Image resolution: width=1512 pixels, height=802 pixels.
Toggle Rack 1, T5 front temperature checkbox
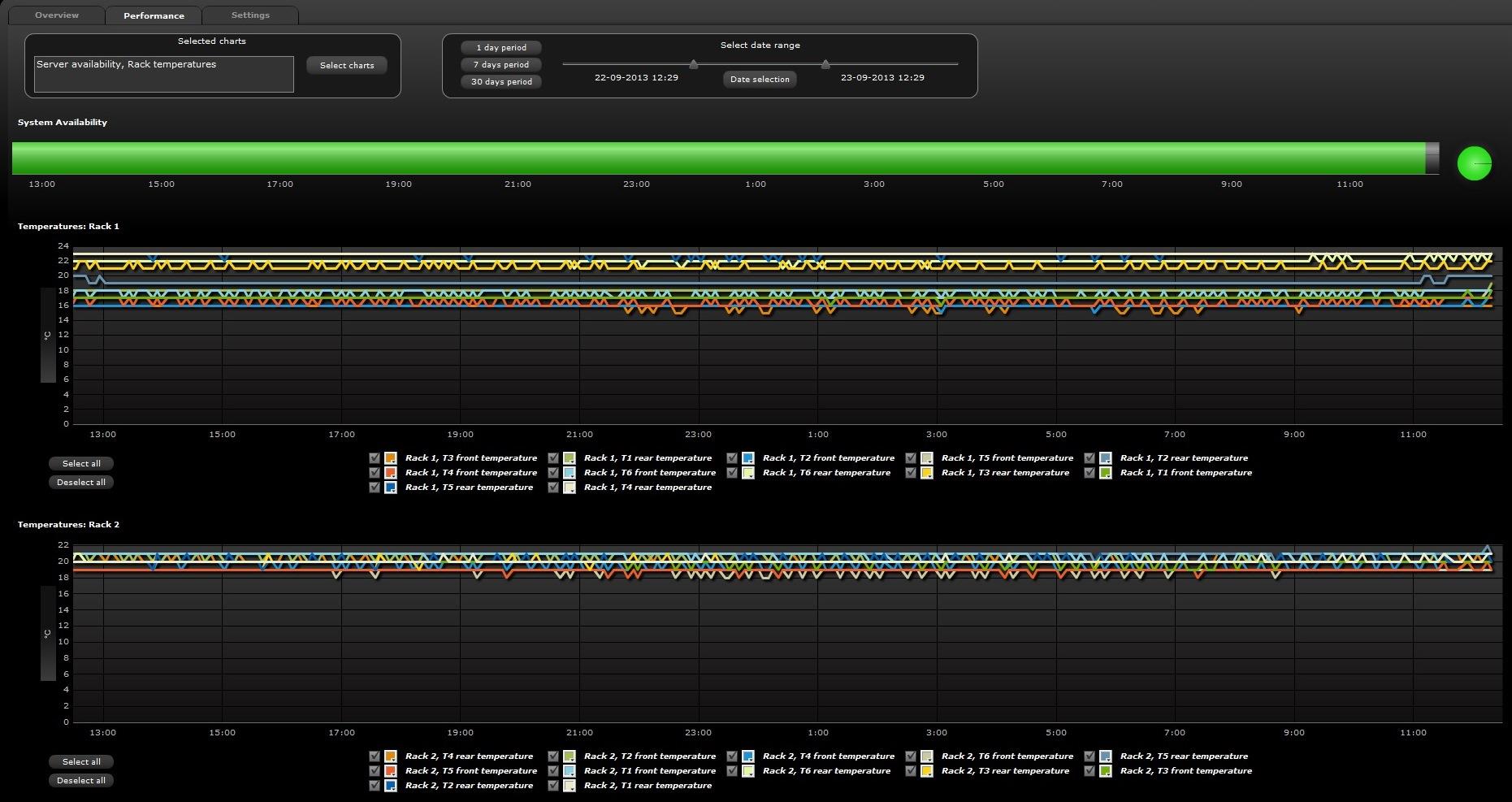click(911, 458)
